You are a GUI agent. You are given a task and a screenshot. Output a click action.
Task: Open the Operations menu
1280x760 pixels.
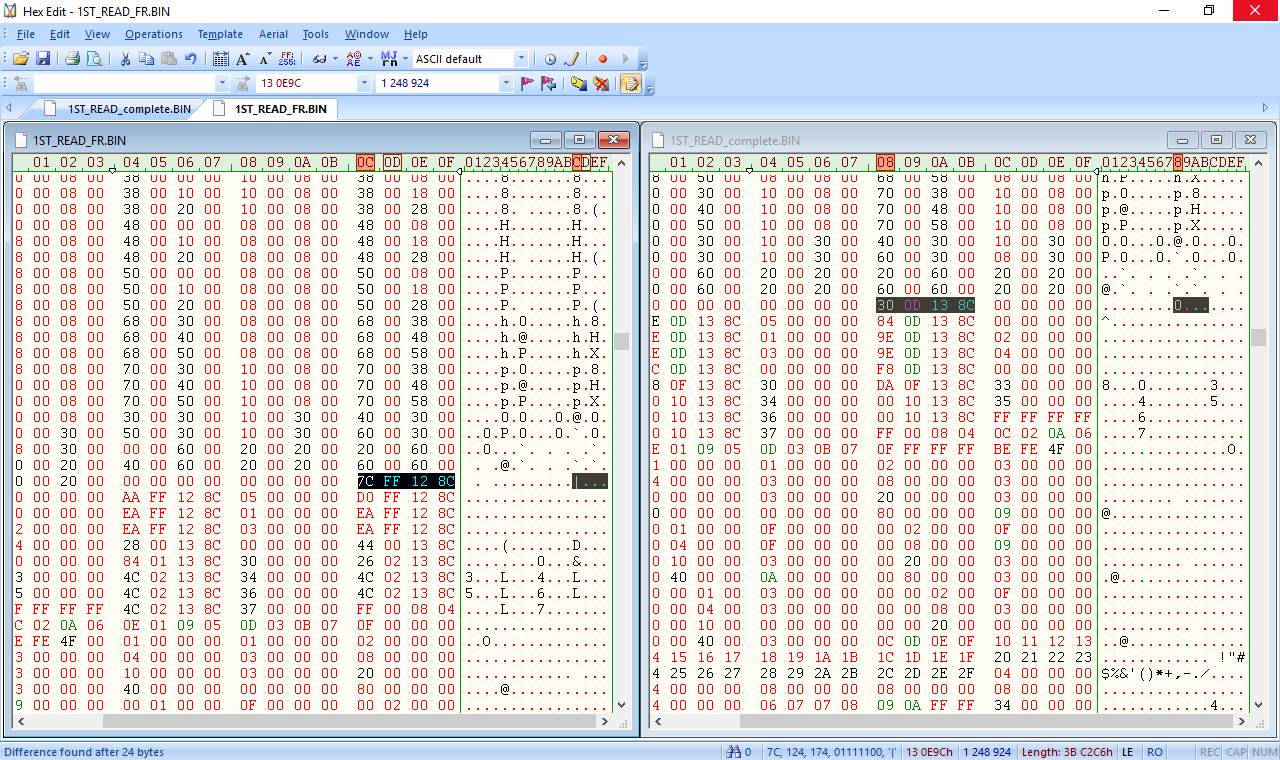154,34
